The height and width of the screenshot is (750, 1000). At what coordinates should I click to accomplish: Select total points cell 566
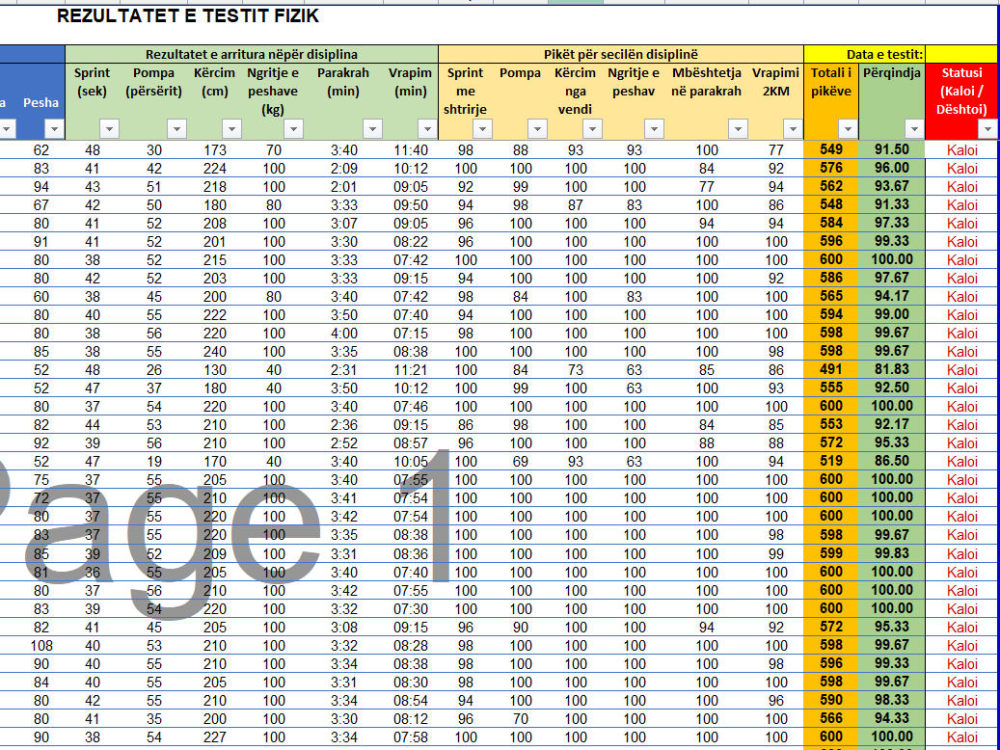(x=831, y=719)
